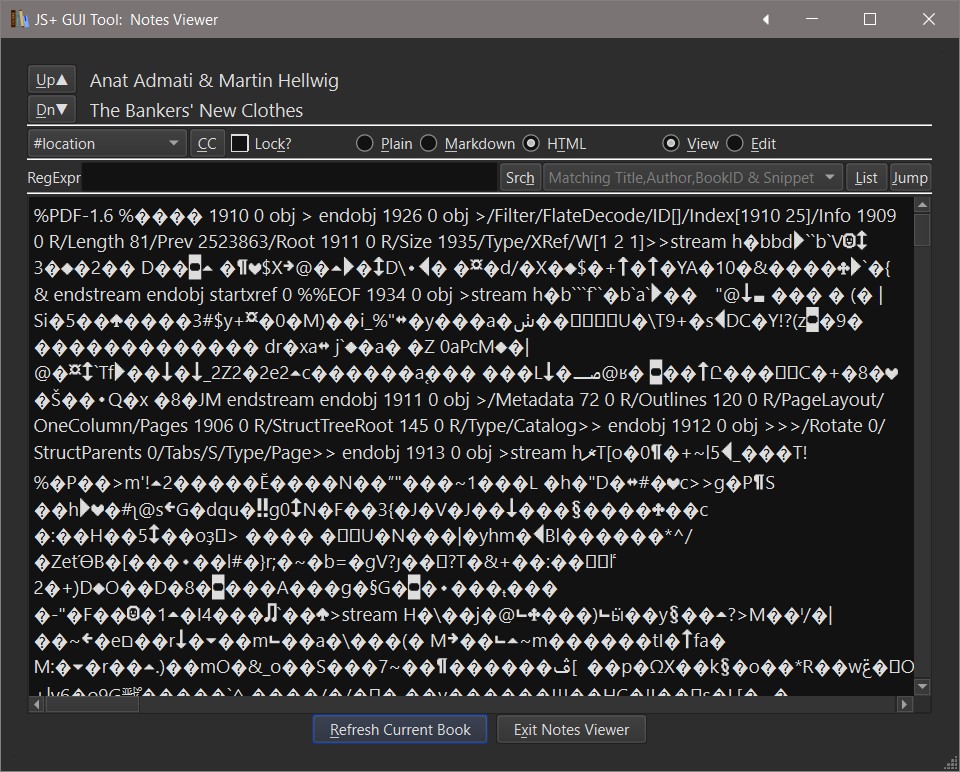960x772 pixels.
Task: Click the horizontal scrollbar right arrow
Action: (905, 705)
